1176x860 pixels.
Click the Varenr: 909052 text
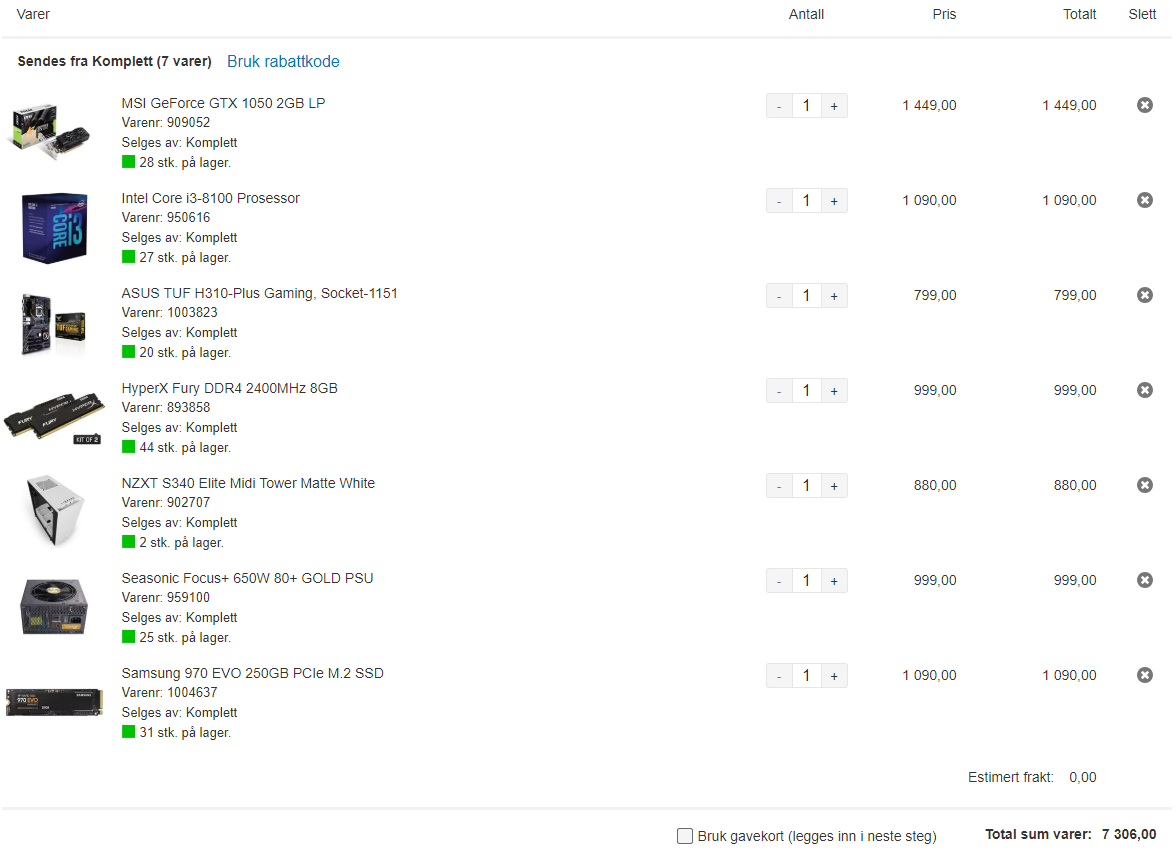[x=166, y=122]
